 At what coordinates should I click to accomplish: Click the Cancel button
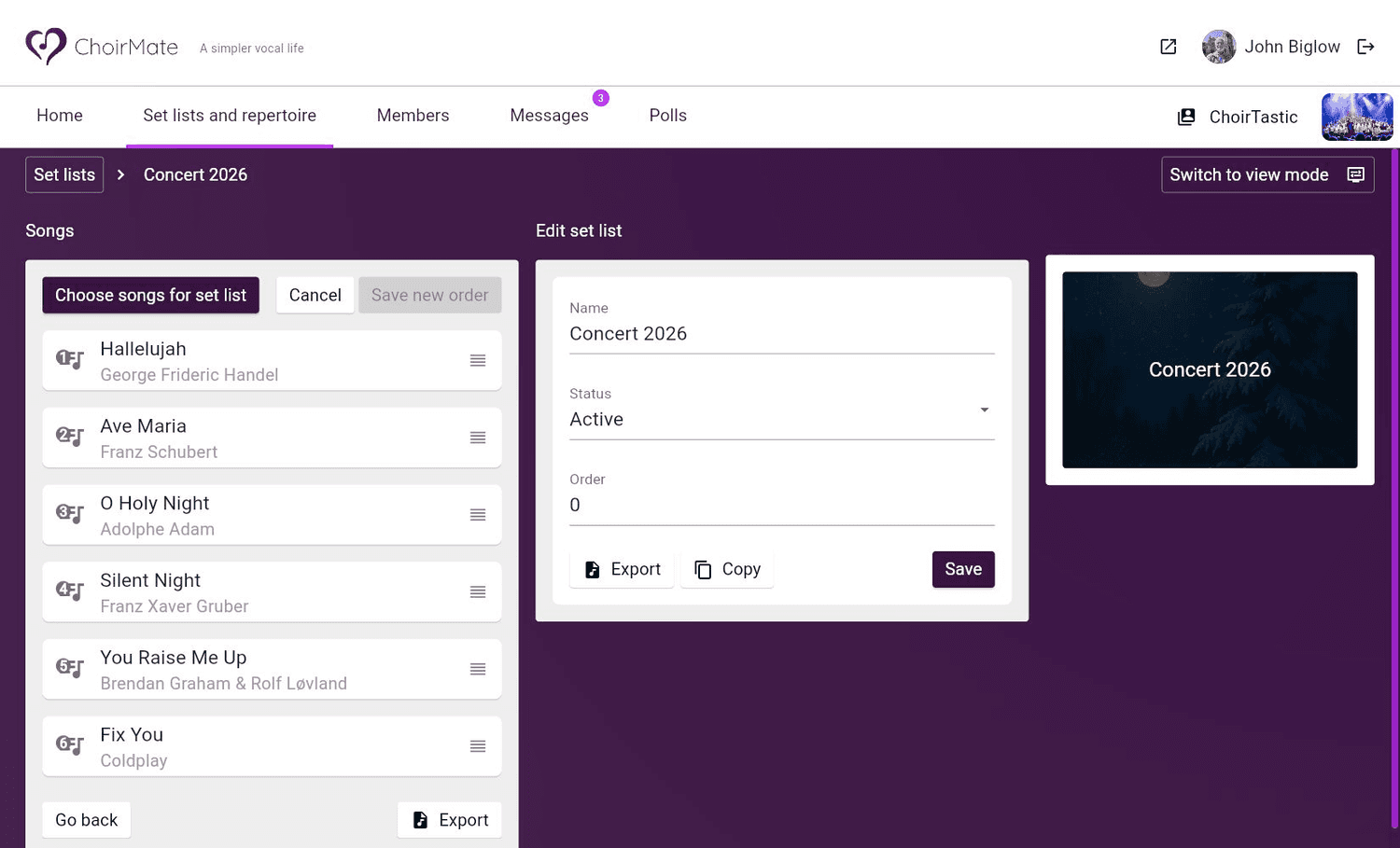coord(315,295)
